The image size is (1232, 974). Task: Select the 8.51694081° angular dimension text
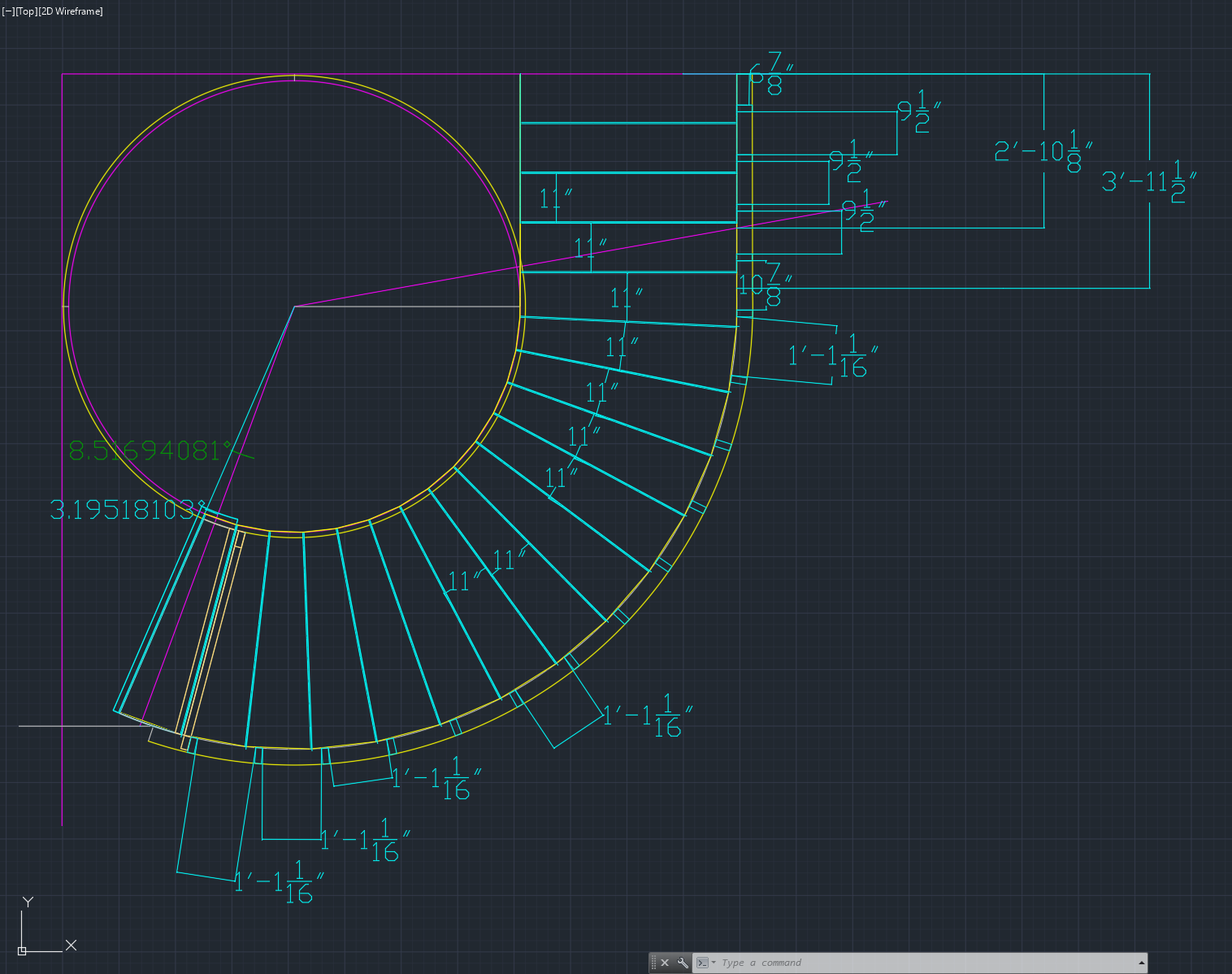pos(152,450)
